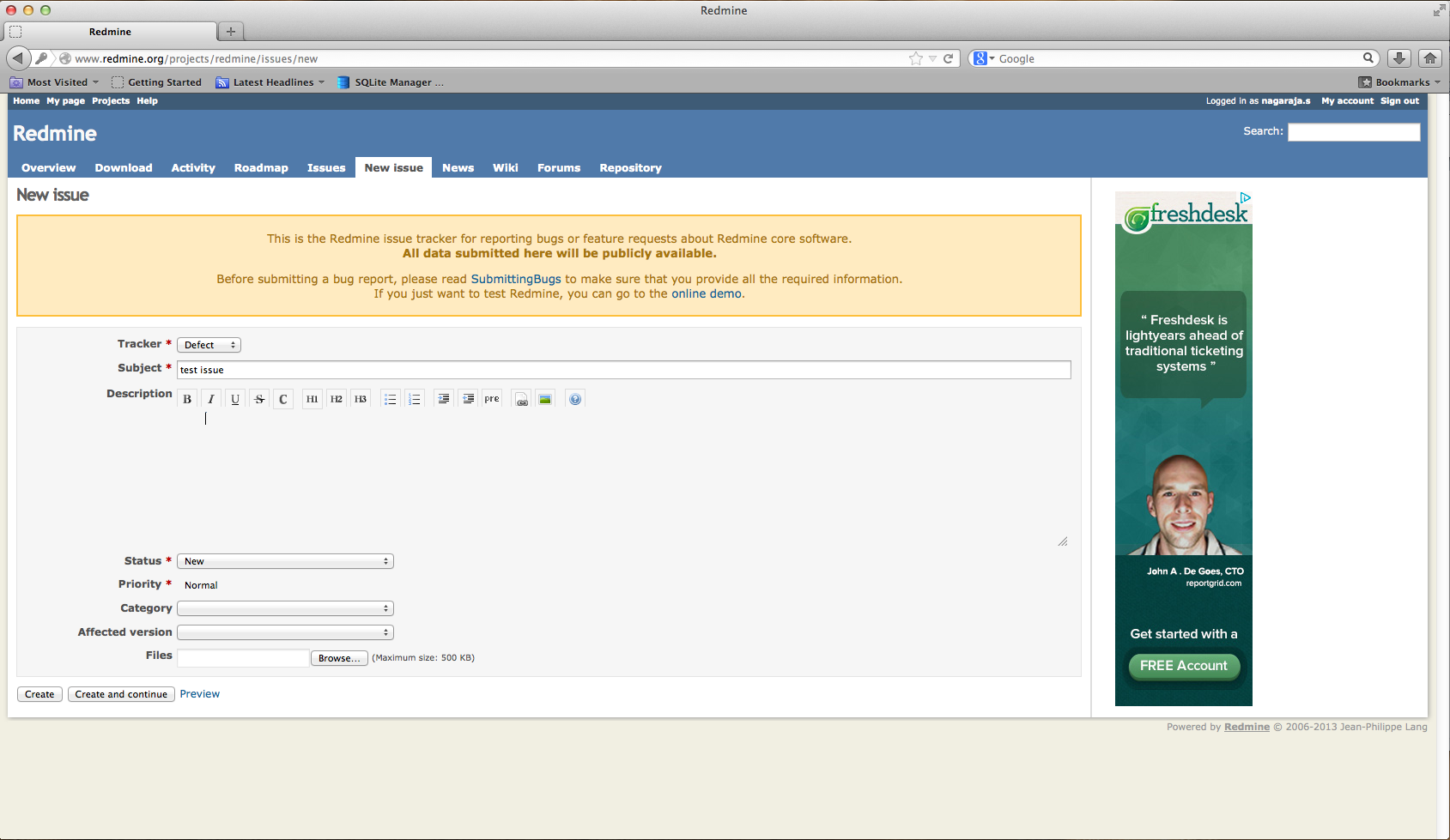Screen dimensions: 1450x840
Task: Click Browse to attach a file
Action: coord(339,658)
